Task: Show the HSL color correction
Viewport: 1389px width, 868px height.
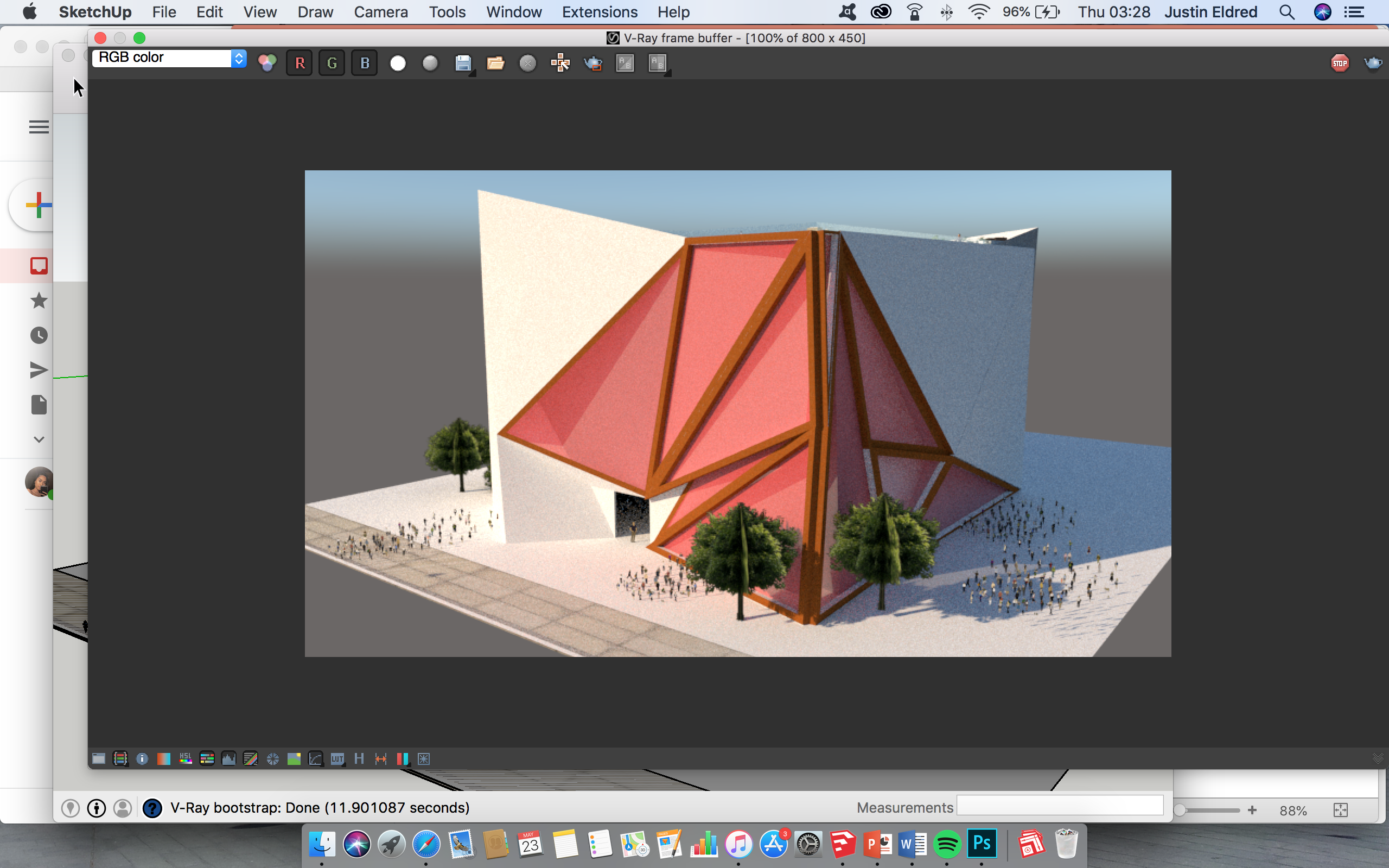Action: 186,759
